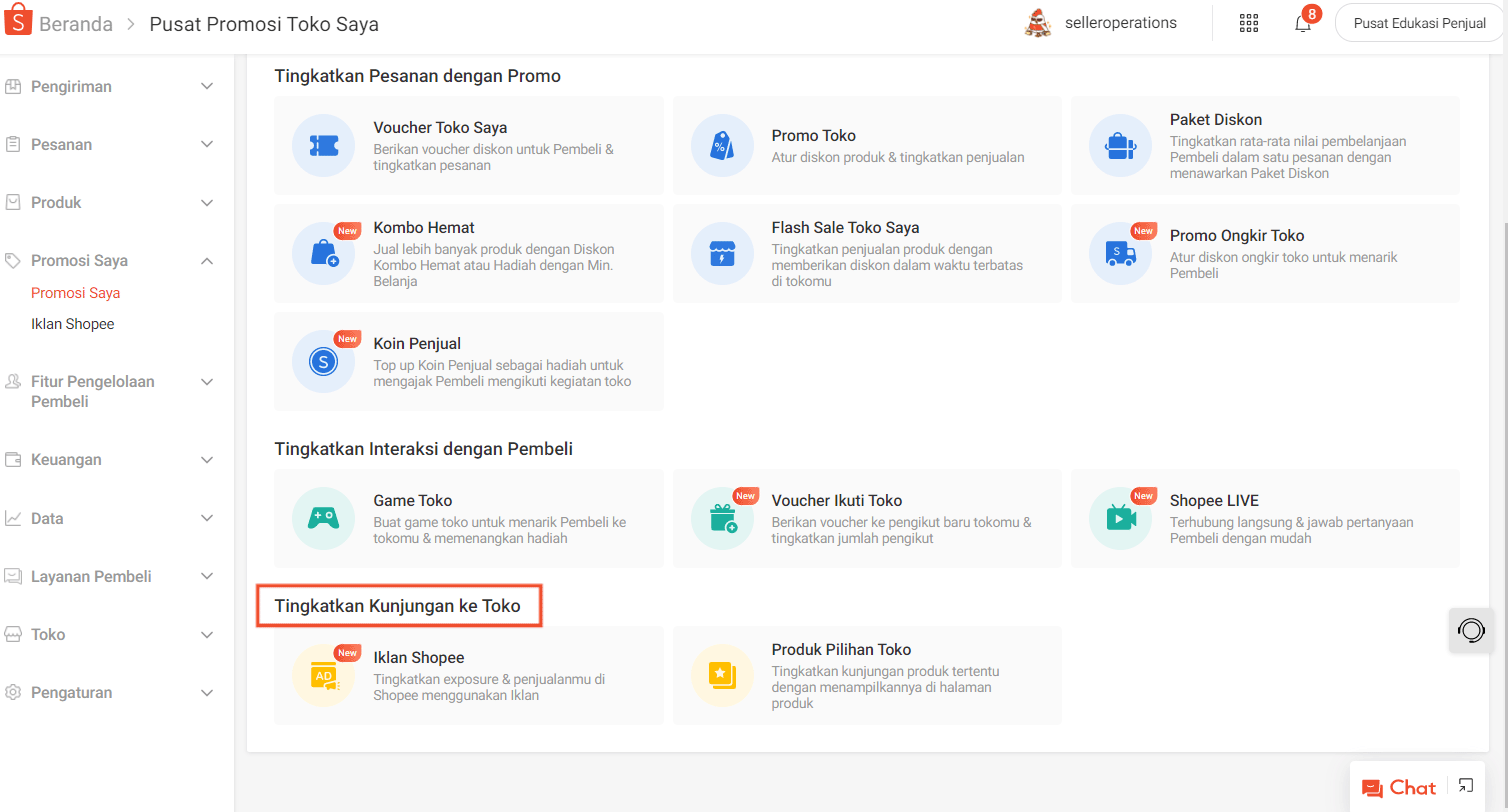This screenshot has width=1508, height=812.
Task: Click the Koin Penjual coin icon
Action: [x=323, y=362]
